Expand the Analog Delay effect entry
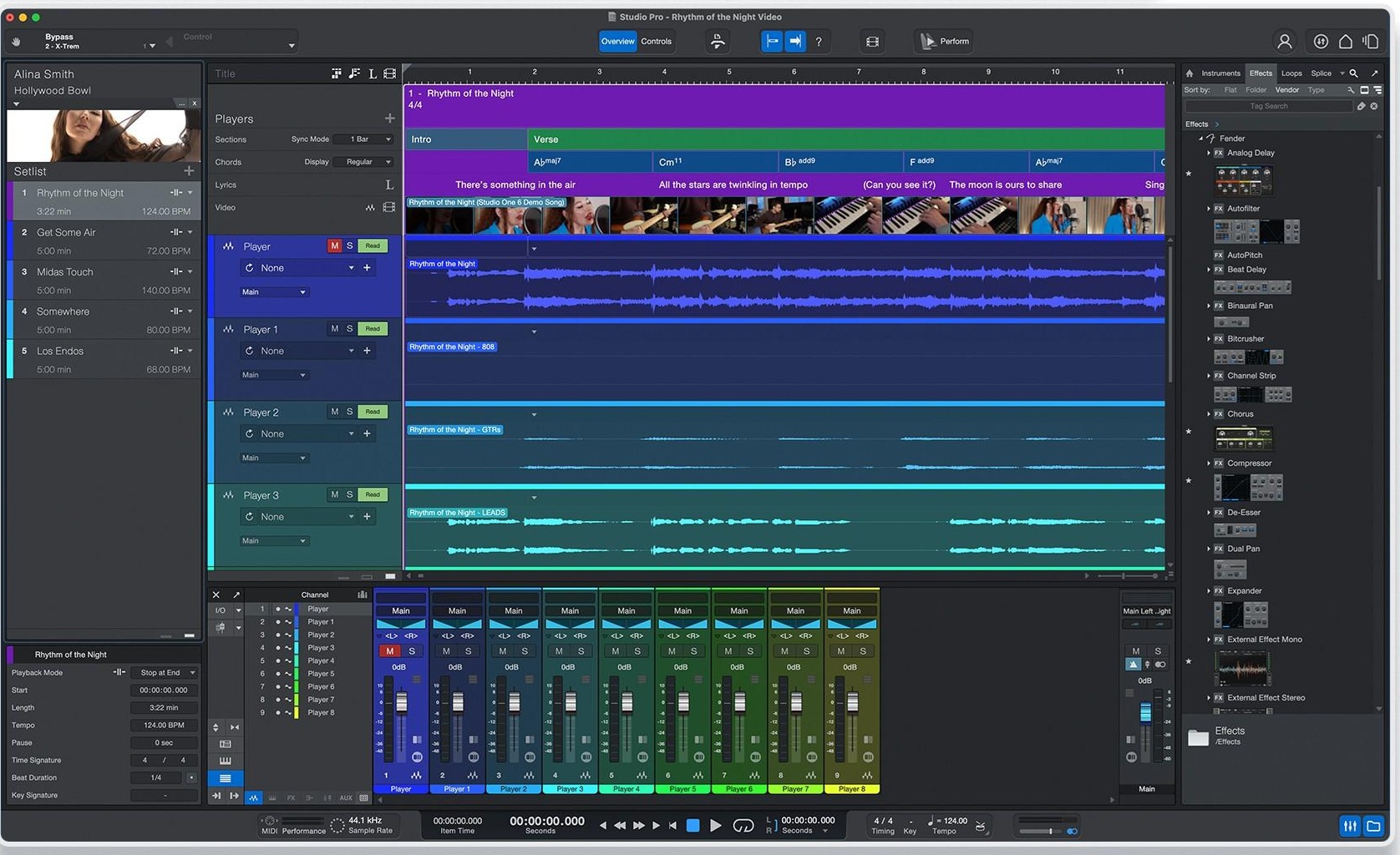 [1209, 153]
